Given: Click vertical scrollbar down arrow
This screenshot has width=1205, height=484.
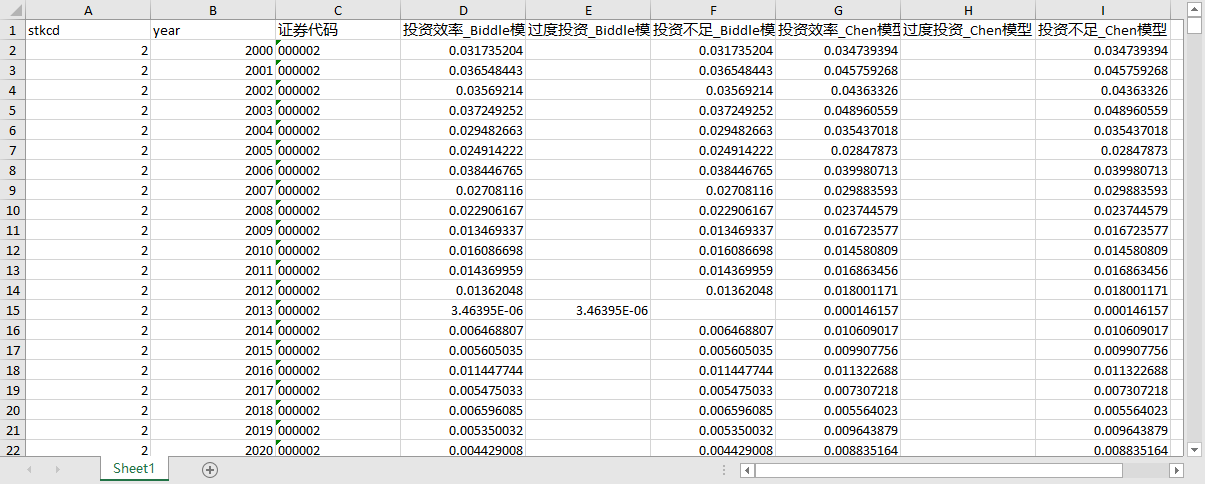Looking at the screenshot, I should point(1194,451).
